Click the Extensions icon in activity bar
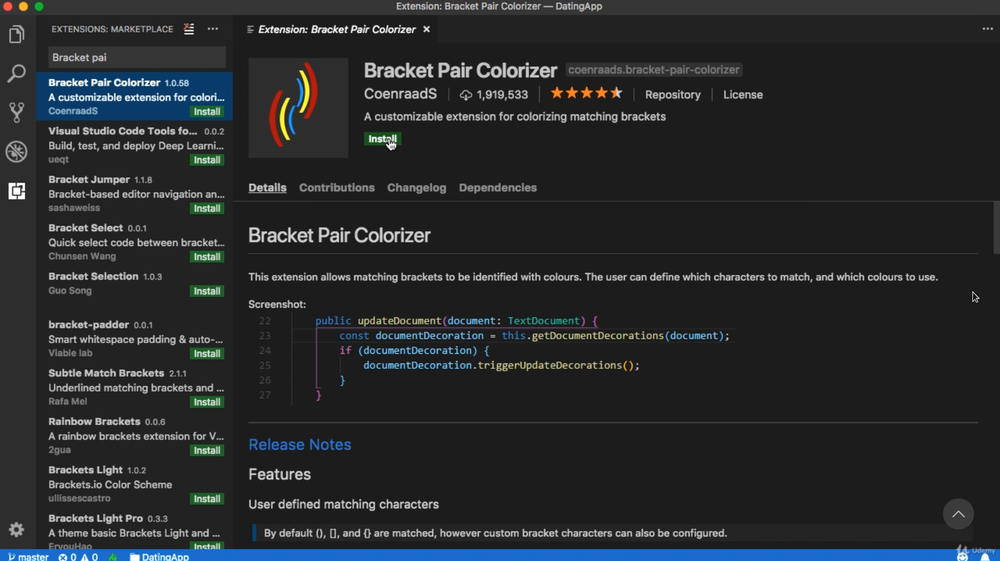 (16, 190)
